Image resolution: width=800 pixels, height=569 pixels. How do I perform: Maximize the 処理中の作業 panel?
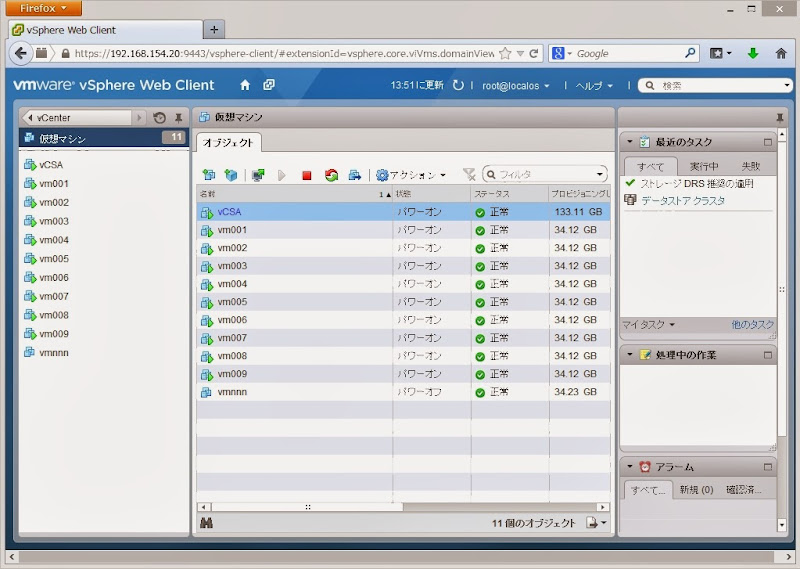[768, 355]
